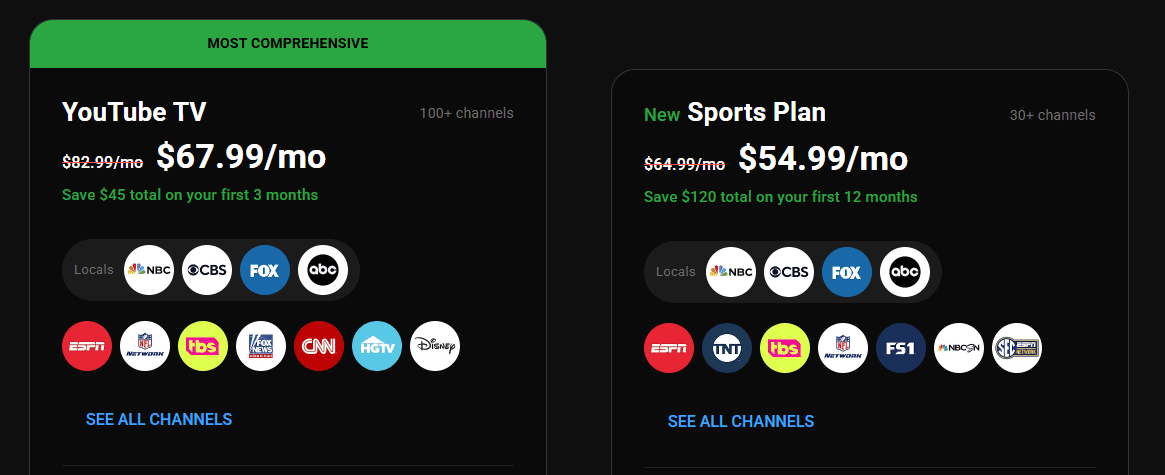Click the '30+ channels' label
The image size is (1165, 475).
point(1052,115)
